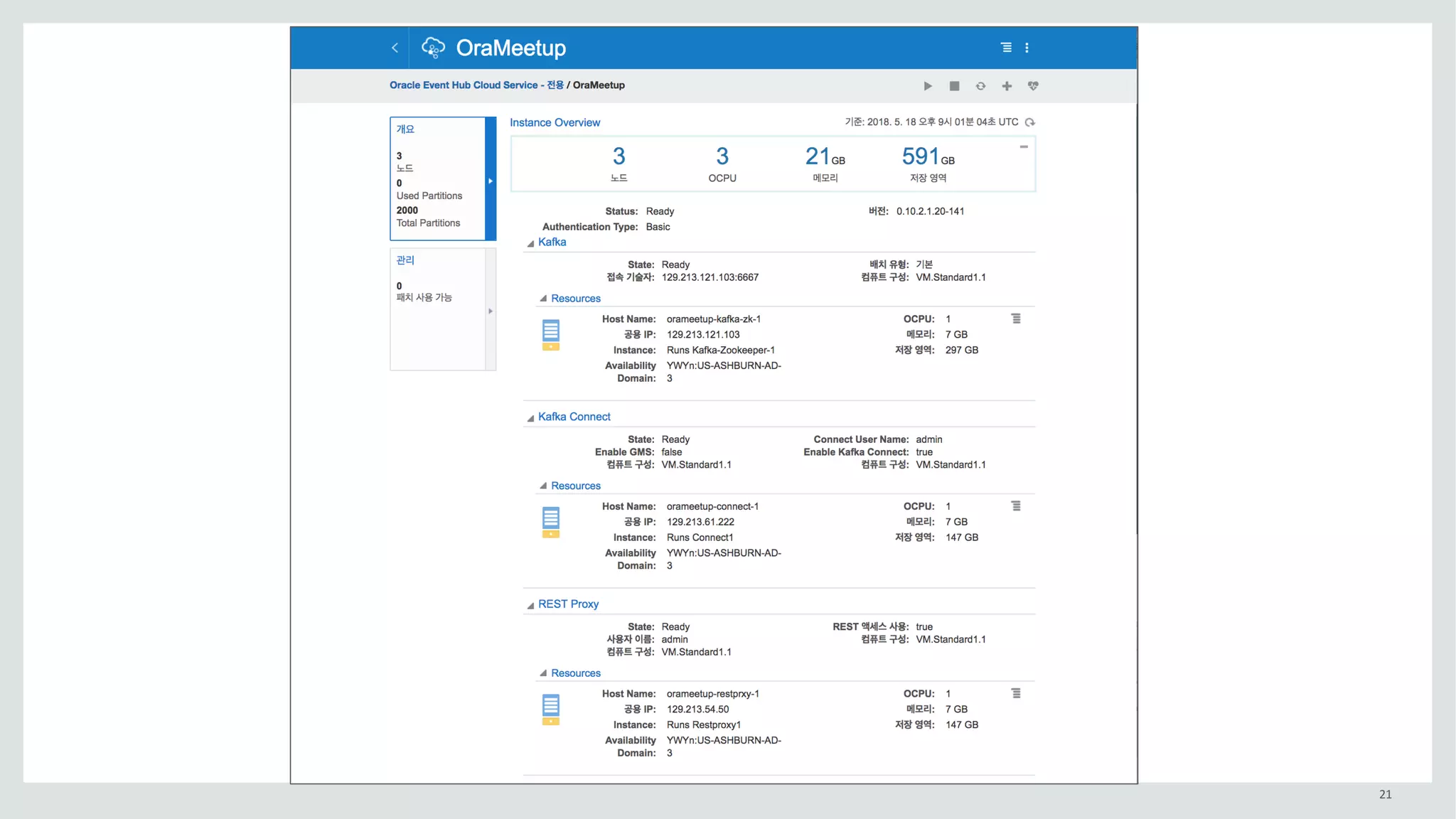Minimize the instance summary metrics panel
This screenshot has width=1456, height=819.
pos(1024,147)
